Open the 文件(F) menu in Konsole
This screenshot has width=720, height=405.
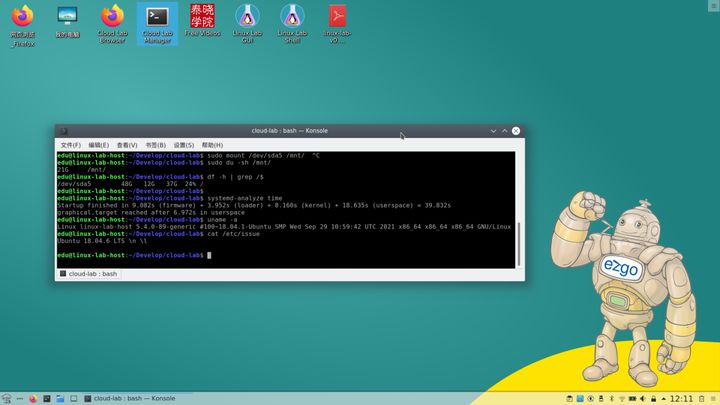pyautogui.click(x=70, y=145)
